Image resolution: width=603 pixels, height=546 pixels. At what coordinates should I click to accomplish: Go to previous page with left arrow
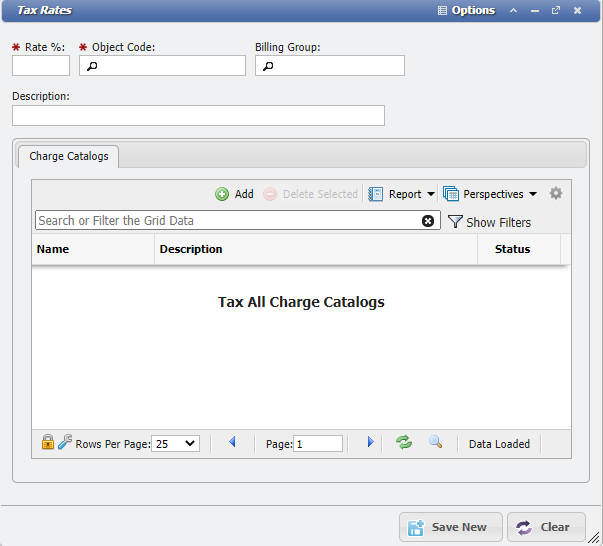[x=233, y=442]
